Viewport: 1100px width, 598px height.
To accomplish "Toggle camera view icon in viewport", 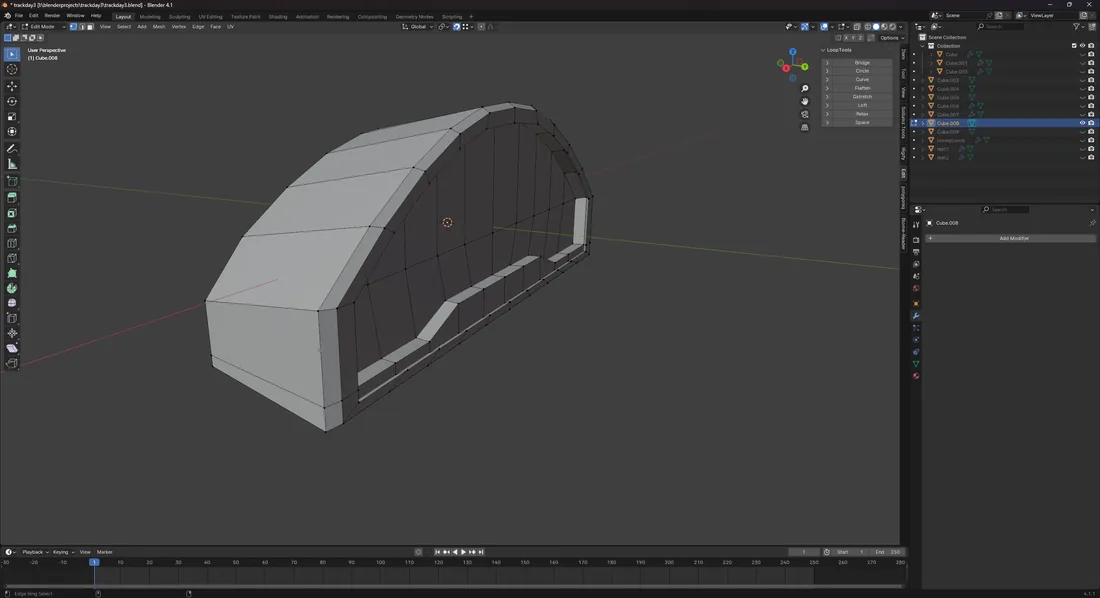I will [x=805, y=114].
